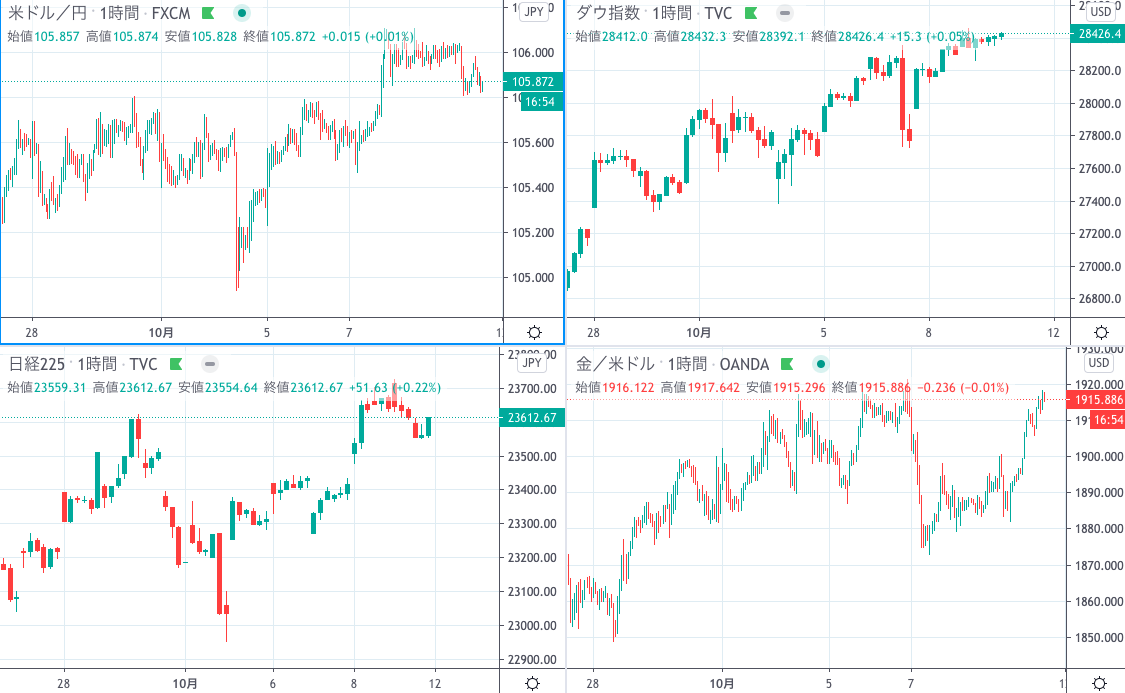Open JPY currency selector on USD/JPY chart
The height and width of the screenshot is (693, 1125).
click(x=534, y=11)
